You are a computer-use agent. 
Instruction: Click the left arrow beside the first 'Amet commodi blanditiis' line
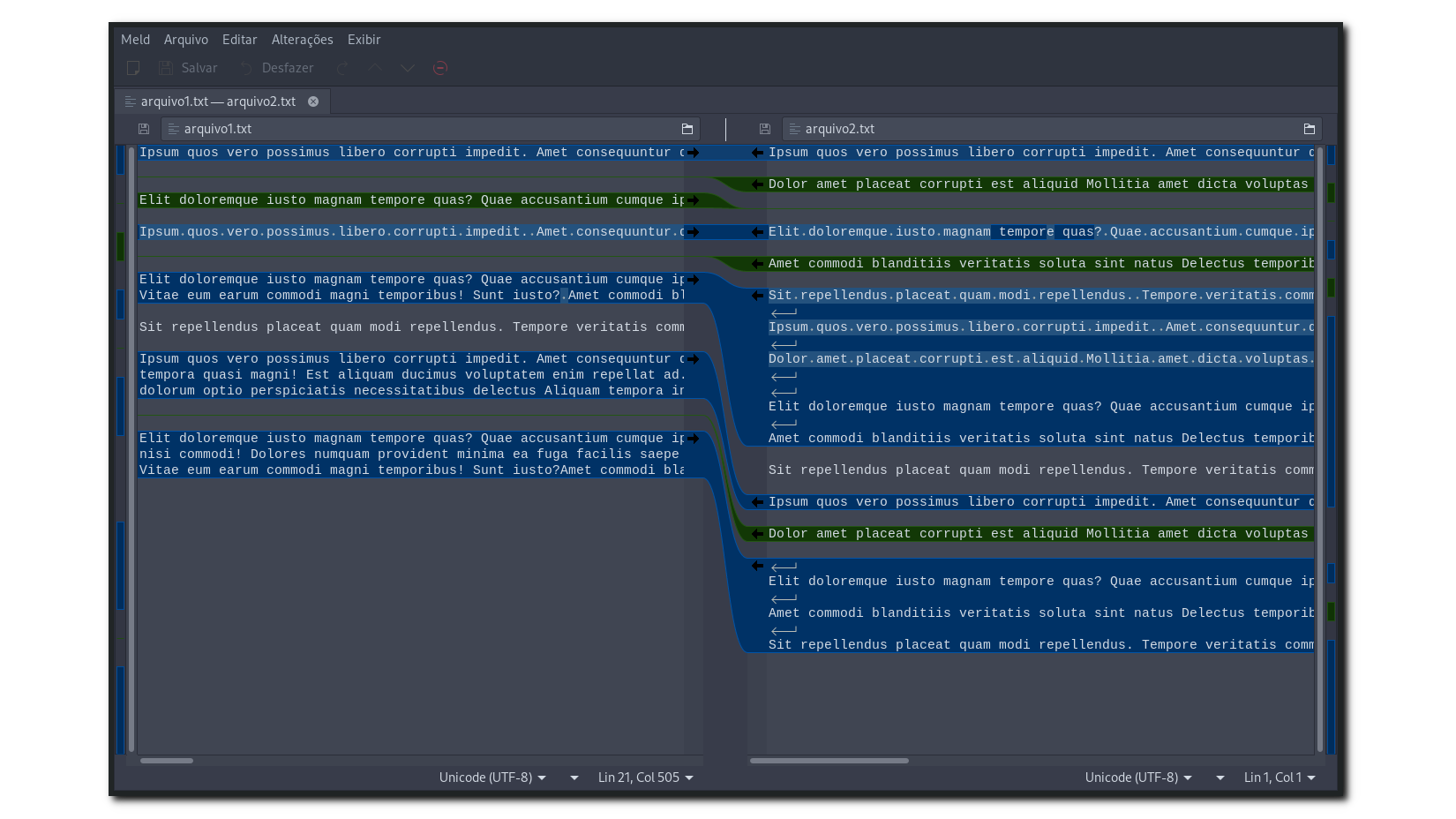[757, 264]
